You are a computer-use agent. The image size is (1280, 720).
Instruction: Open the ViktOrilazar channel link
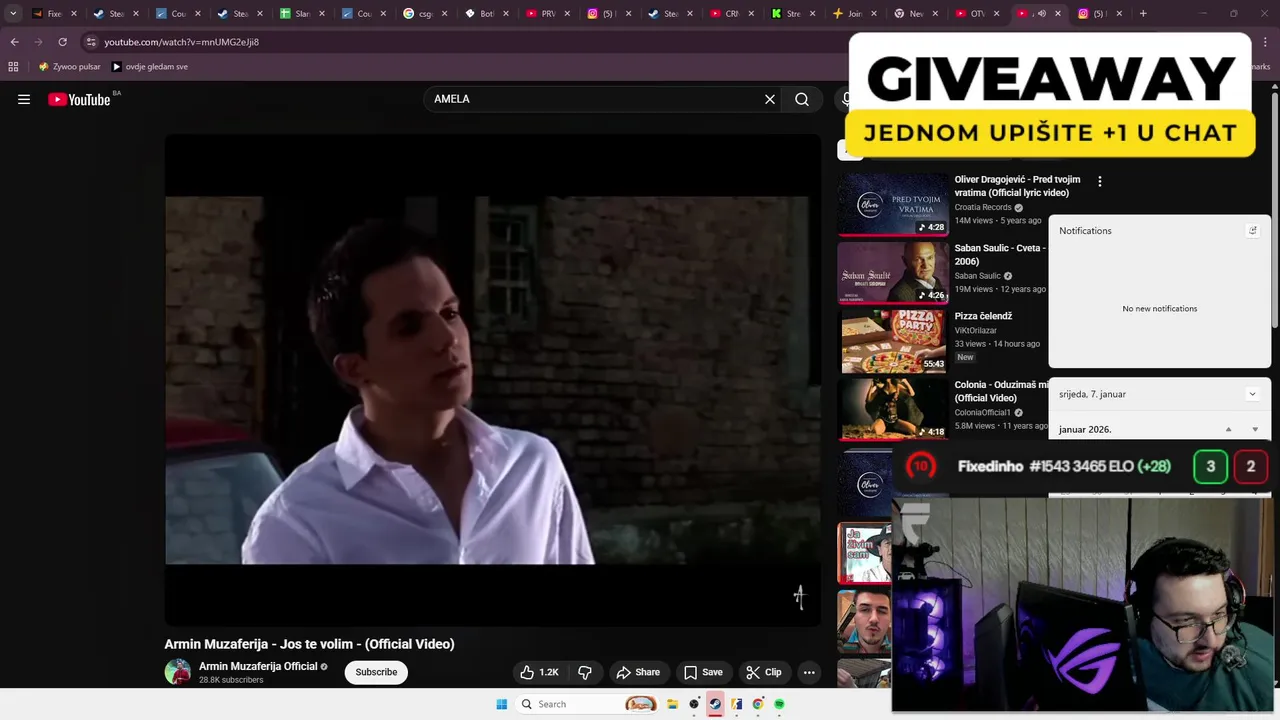[x=975, y=330]
